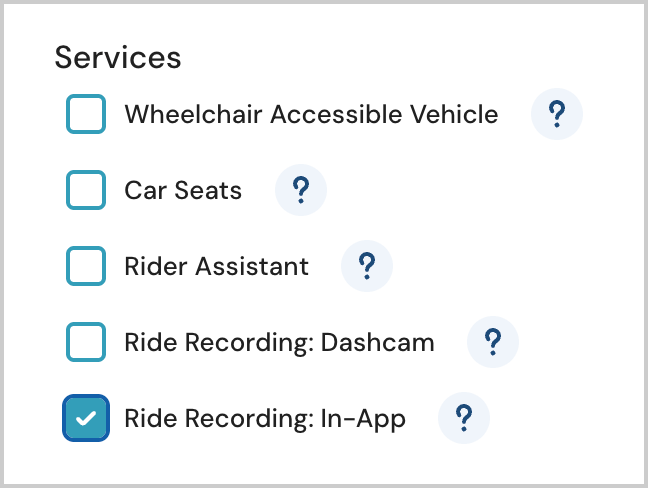648x488 pixels.
Task: Open help for Wheelchair Accessible Vehicle
Action: [x=557, y=114]
